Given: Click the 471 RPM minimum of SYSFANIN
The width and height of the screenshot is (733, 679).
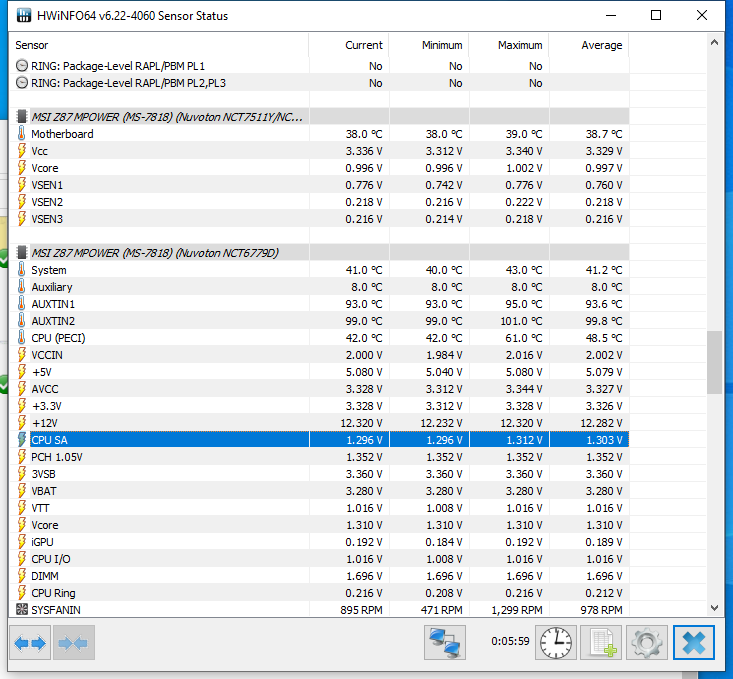Looking at the screenshot, I should tap(441, 610).
